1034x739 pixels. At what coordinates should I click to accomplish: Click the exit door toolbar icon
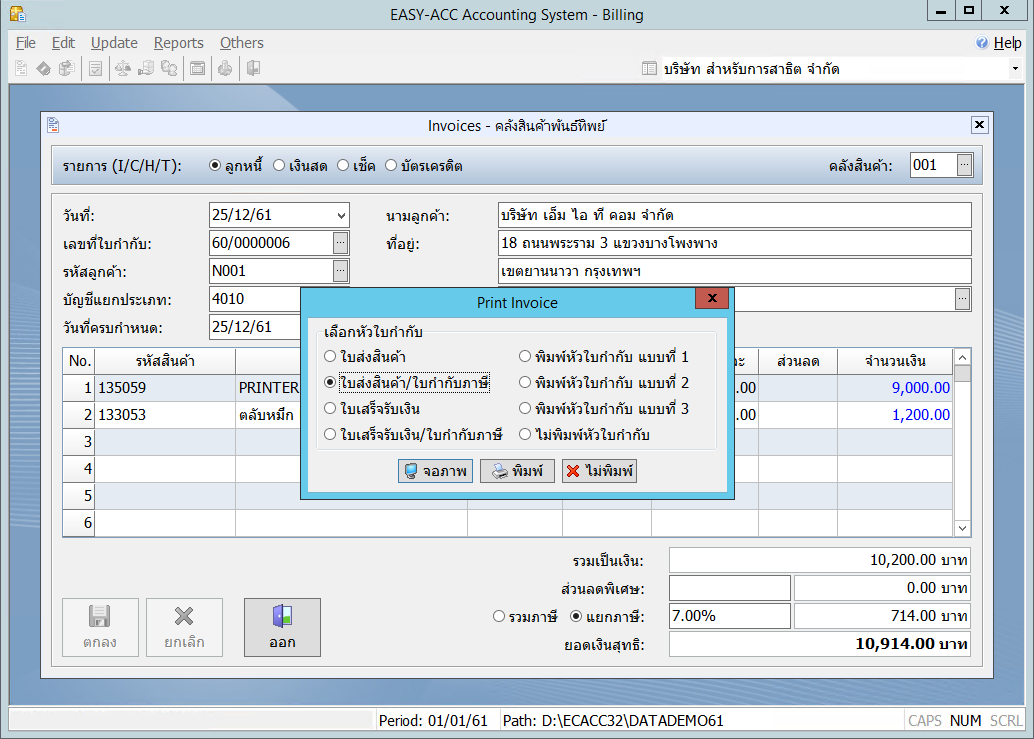253,69
